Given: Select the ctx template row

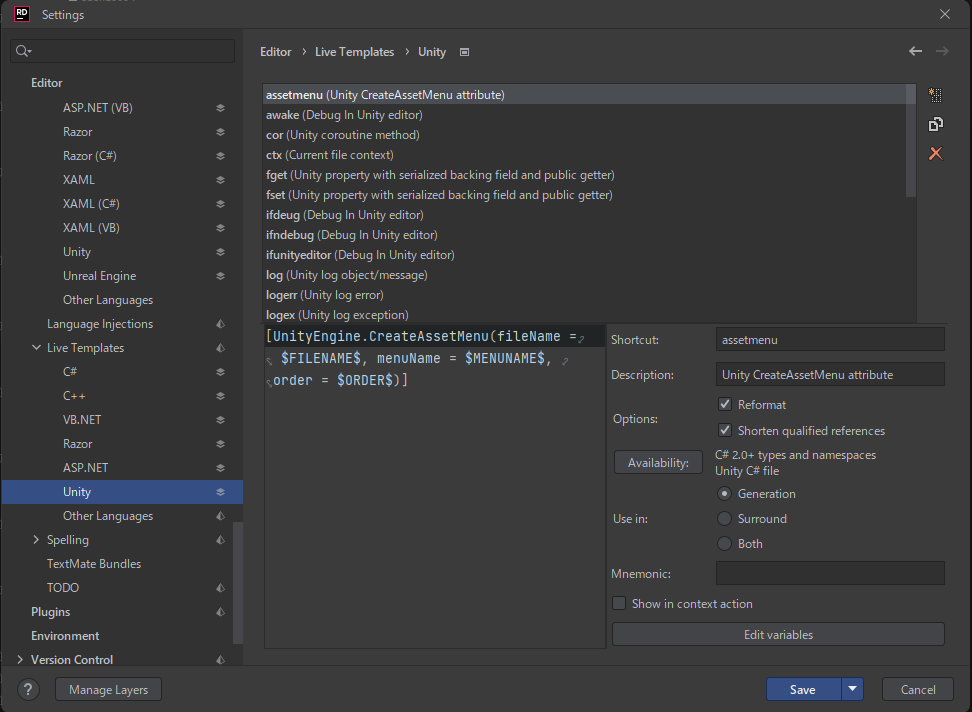Looking at the screenshot, I should tap(585, 155).
